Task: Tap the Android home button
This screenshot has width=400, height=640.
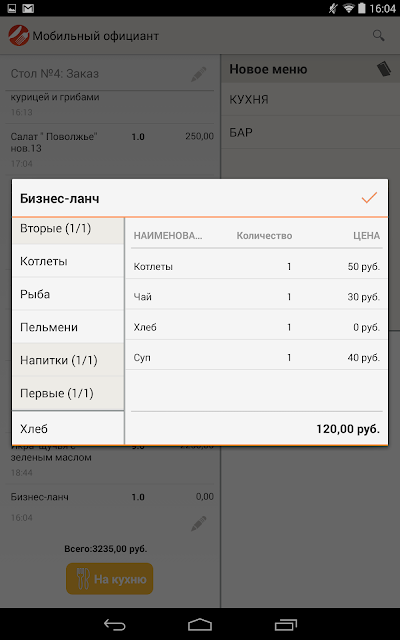Action: [200, 624]
